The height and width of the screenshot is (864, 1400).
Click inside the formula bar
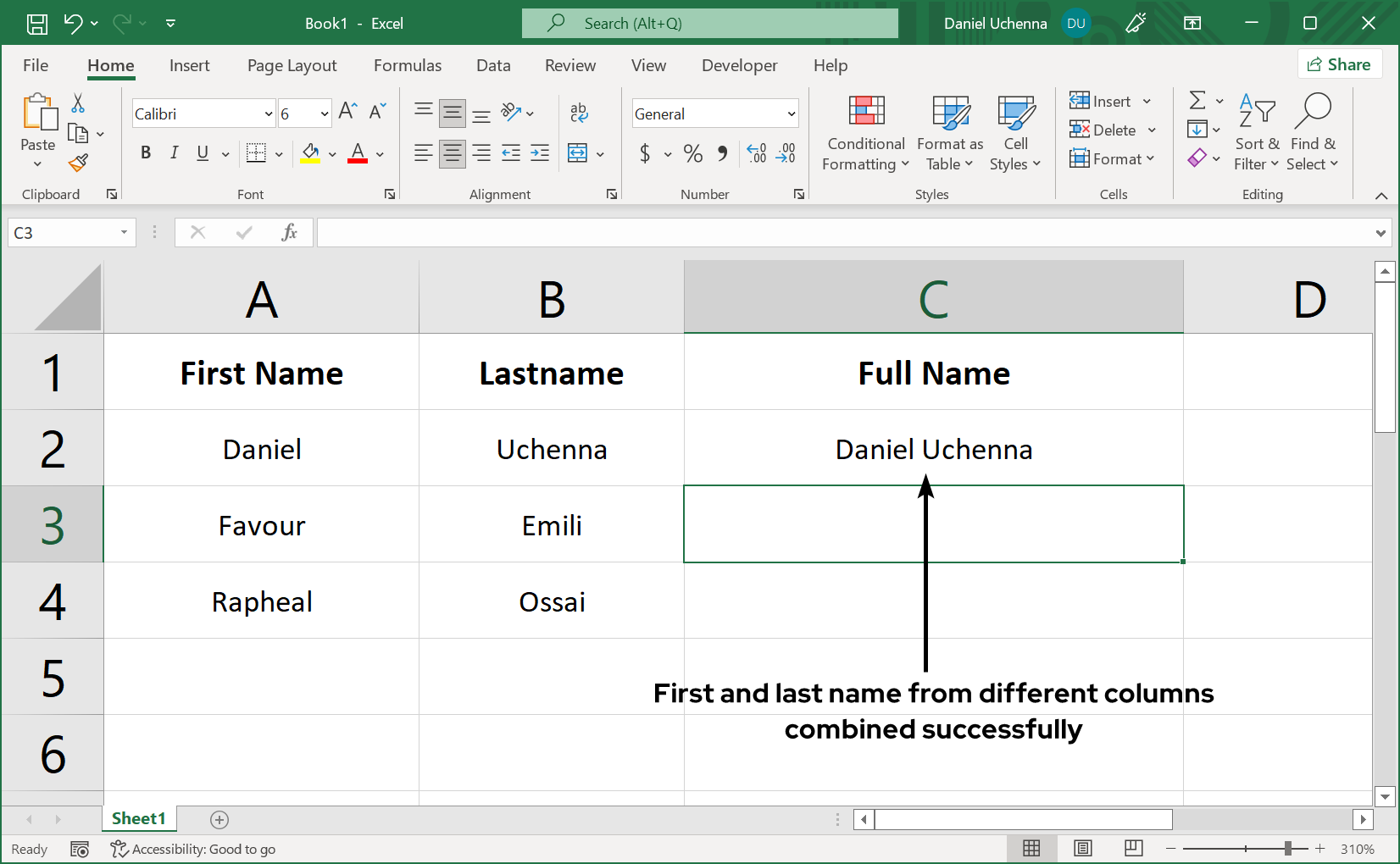click(x=763, y=232)
